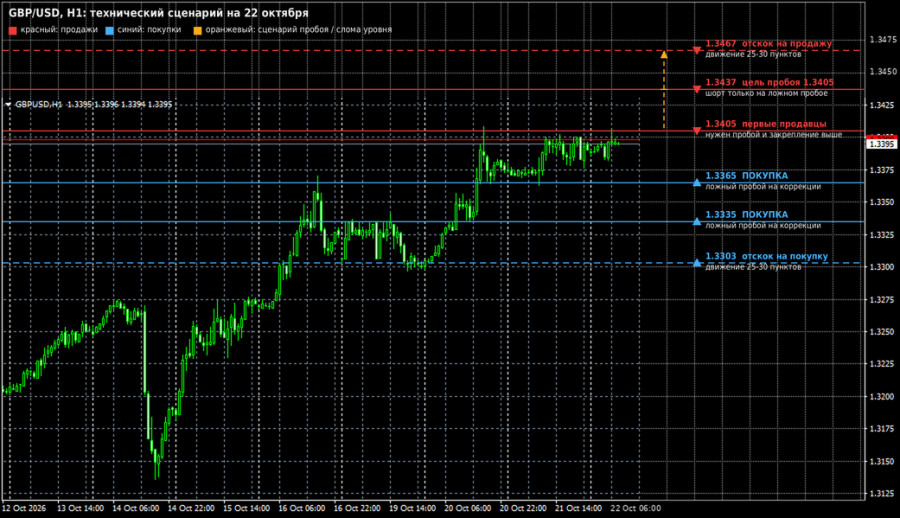
Task: Click the OHLC quote '1.3395 1.3396 1.3394 1.3395'
Action: pos(119,105)
